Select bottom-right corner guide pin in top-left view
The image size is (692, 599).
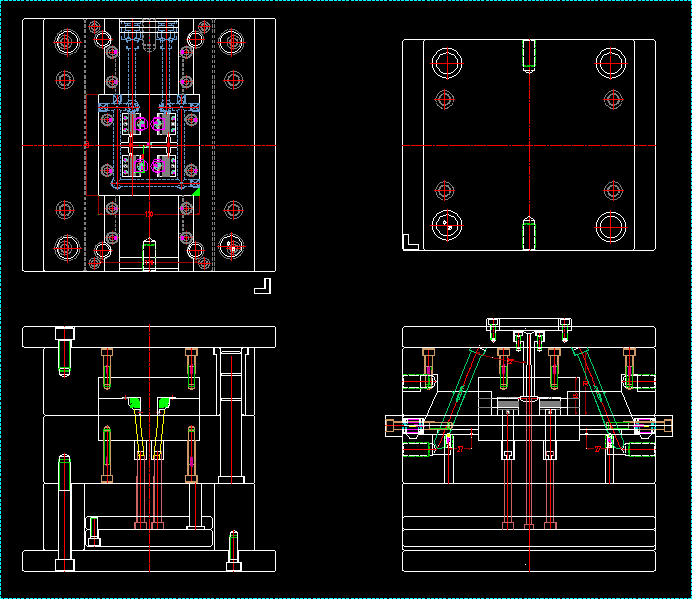tap(232, 246)
